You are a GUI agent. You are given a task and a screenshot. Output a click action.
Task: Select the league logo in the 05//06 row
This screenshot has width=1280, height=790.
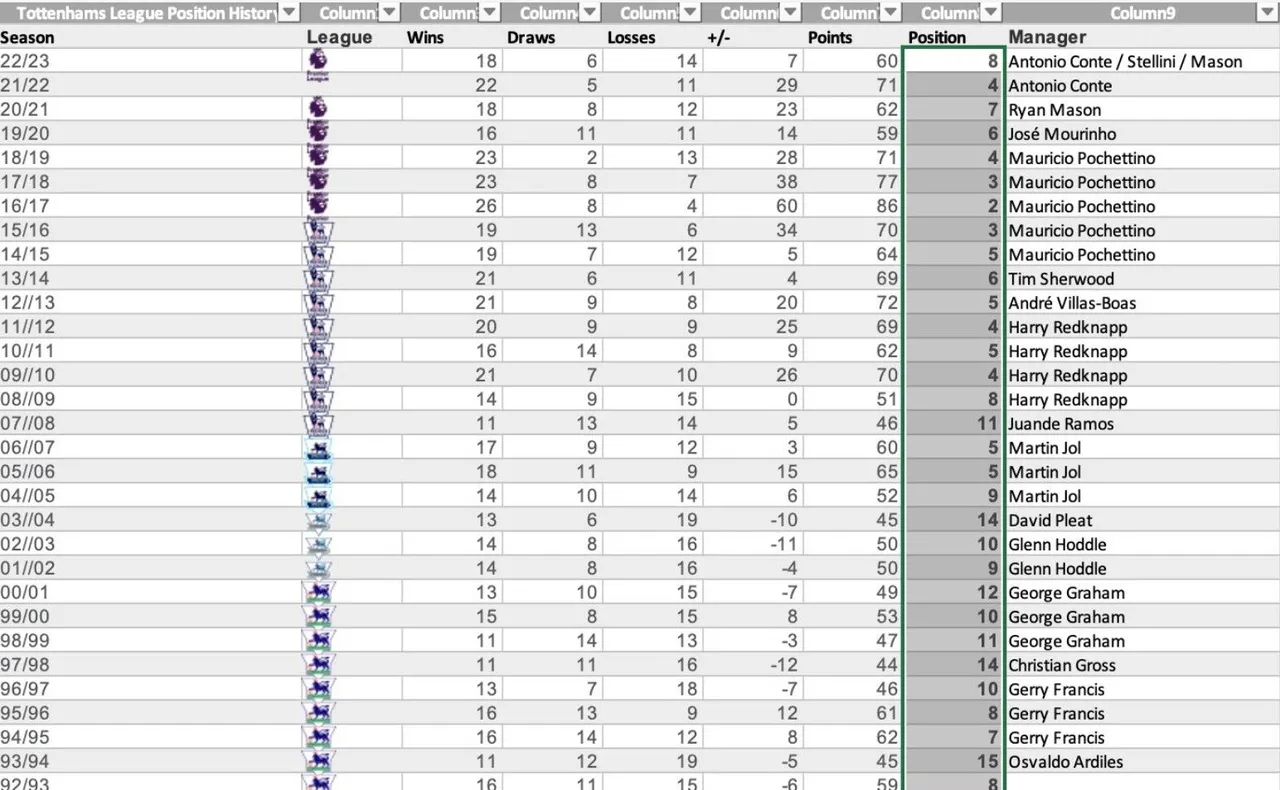pos(319,471)
